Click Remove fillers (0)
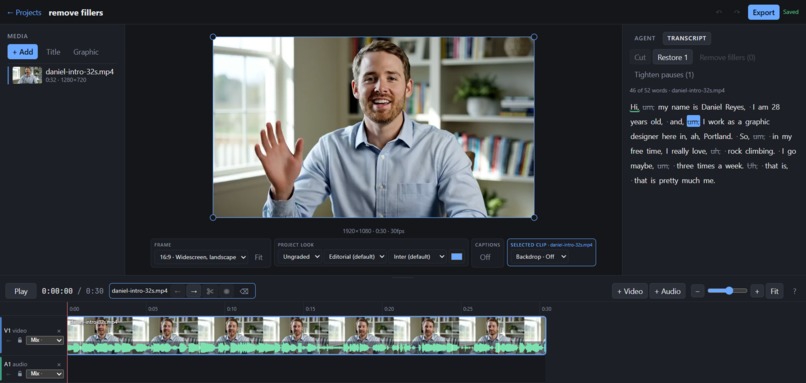Screen dimensions: 806x383 point(727,58)
